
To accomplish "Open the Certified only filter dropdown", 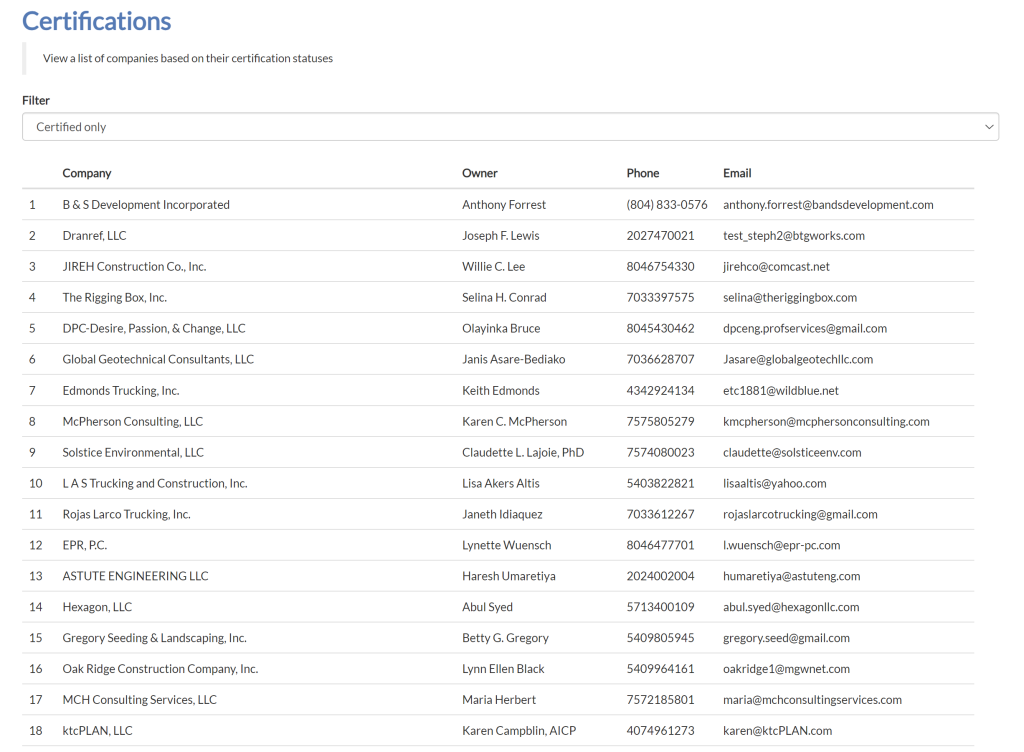I will [x=510, y=127].
